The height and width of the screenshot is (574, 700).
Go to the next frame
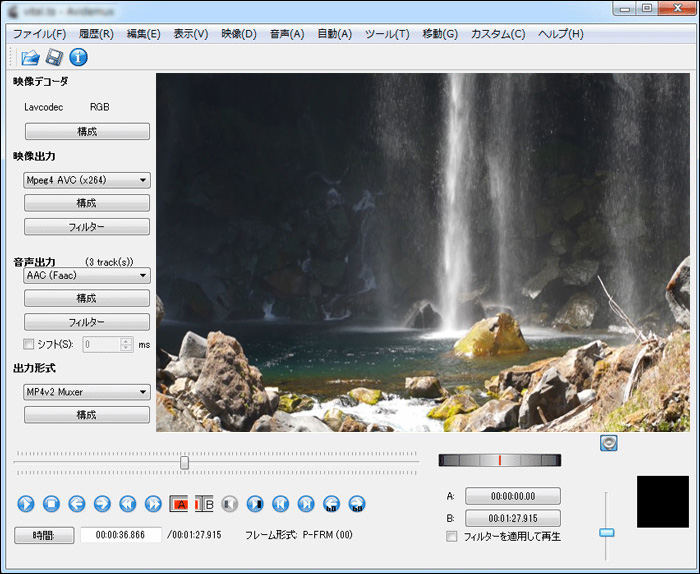[x=102, y=504]
